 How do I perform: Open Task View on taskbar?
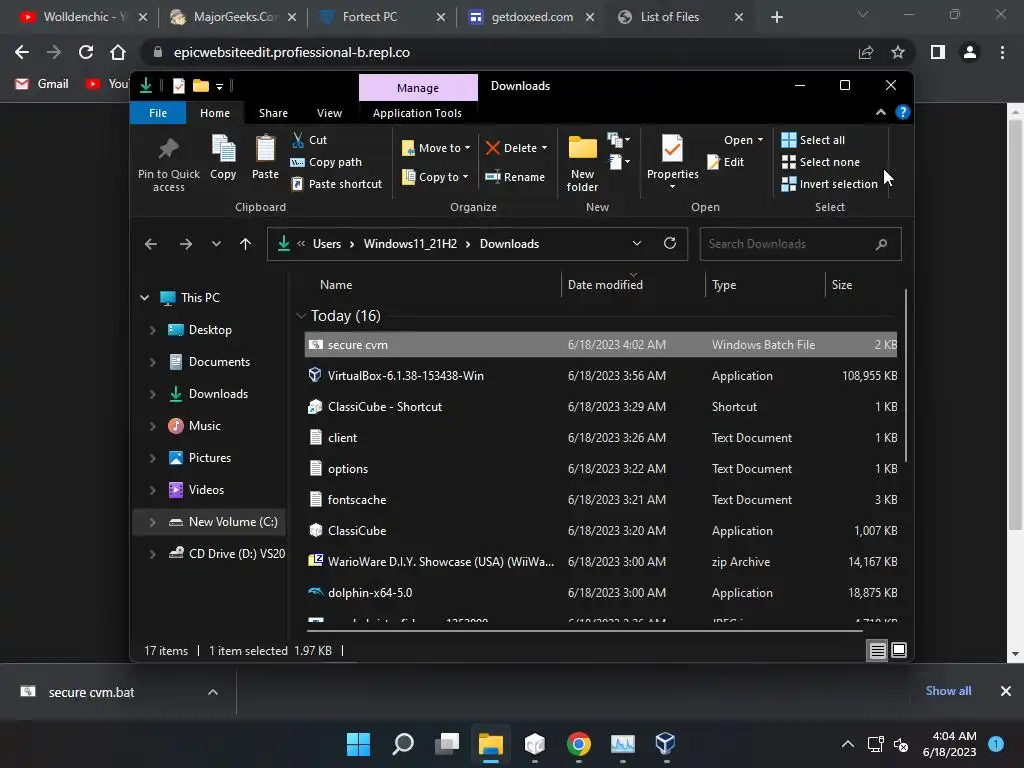447,743
